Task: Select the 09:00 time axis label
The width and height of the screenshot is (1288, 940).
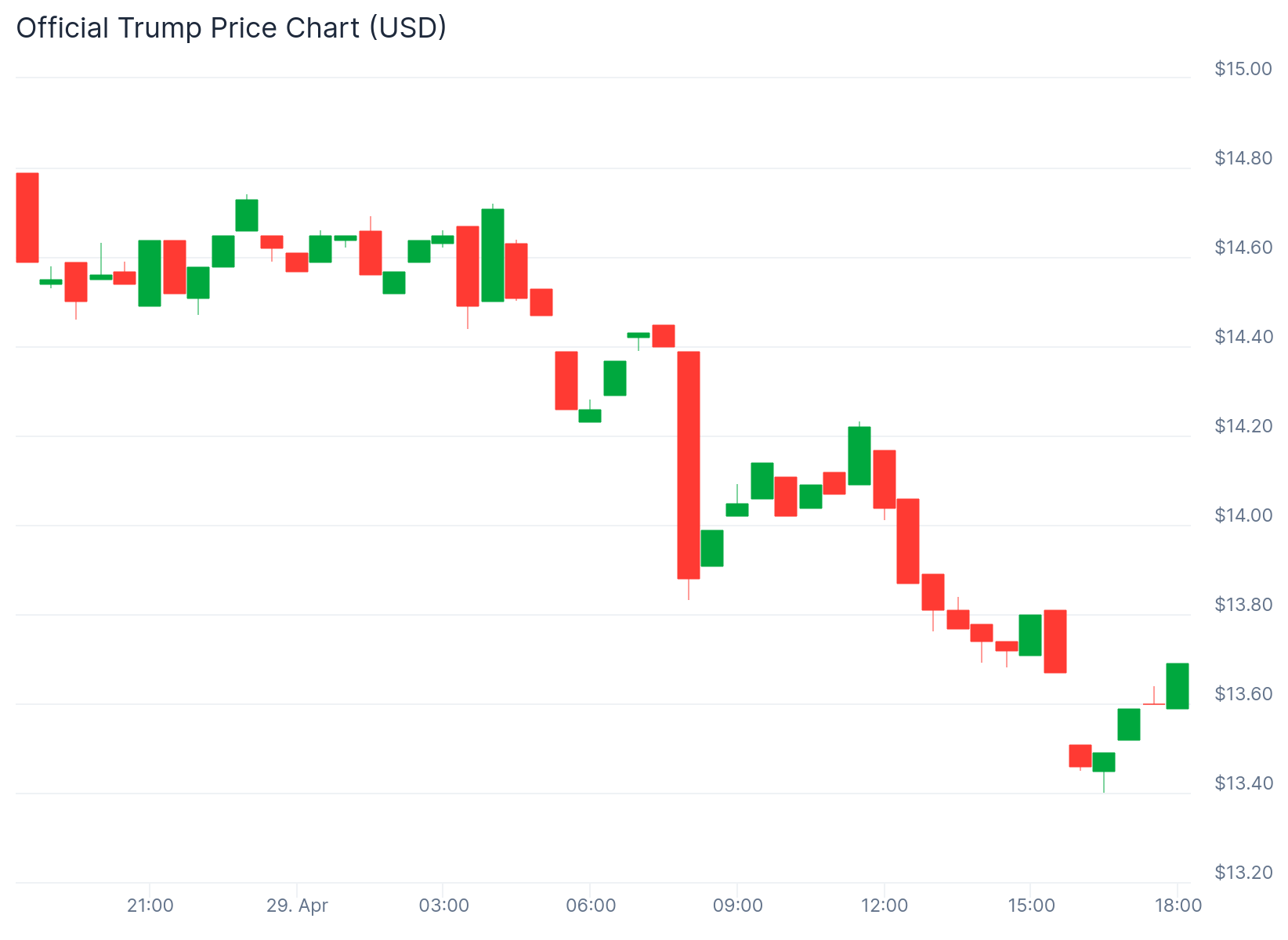Action: click(x=737, y=906)
